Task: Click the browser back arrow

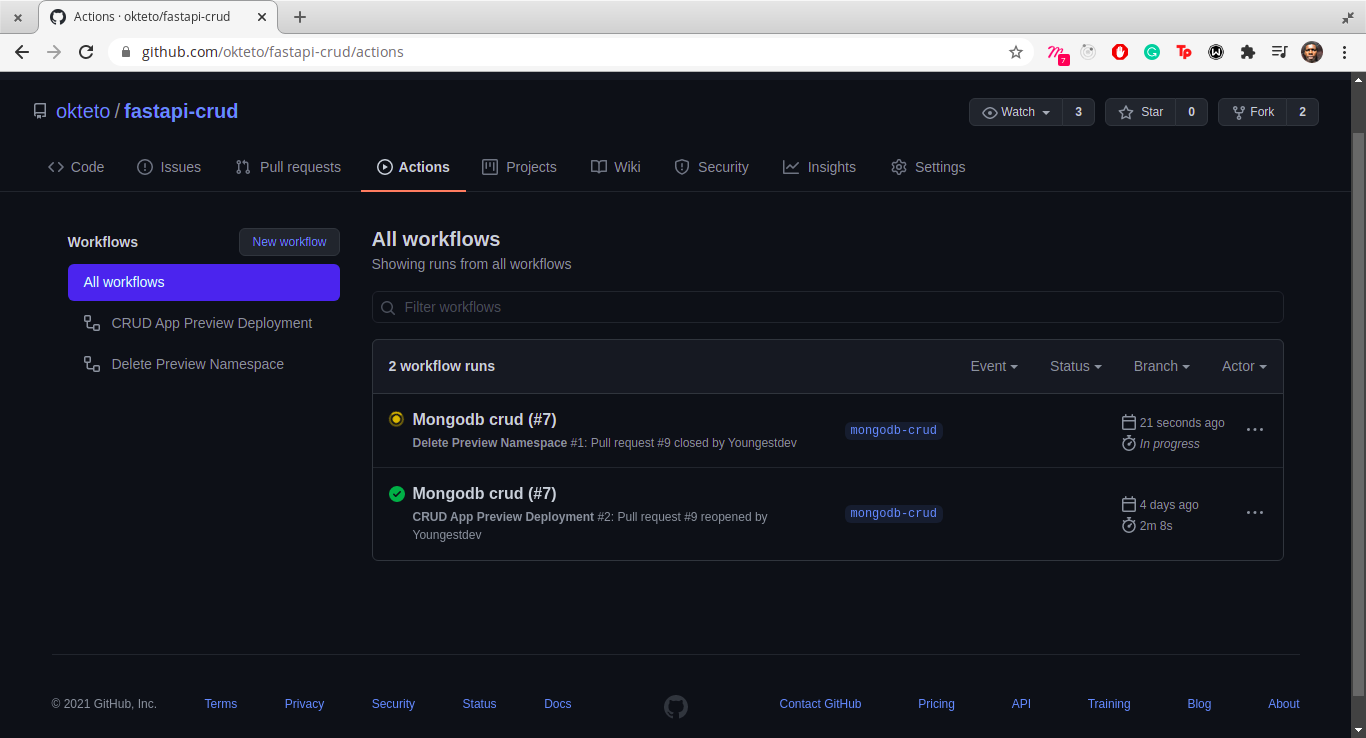Action: pos(22,52)
